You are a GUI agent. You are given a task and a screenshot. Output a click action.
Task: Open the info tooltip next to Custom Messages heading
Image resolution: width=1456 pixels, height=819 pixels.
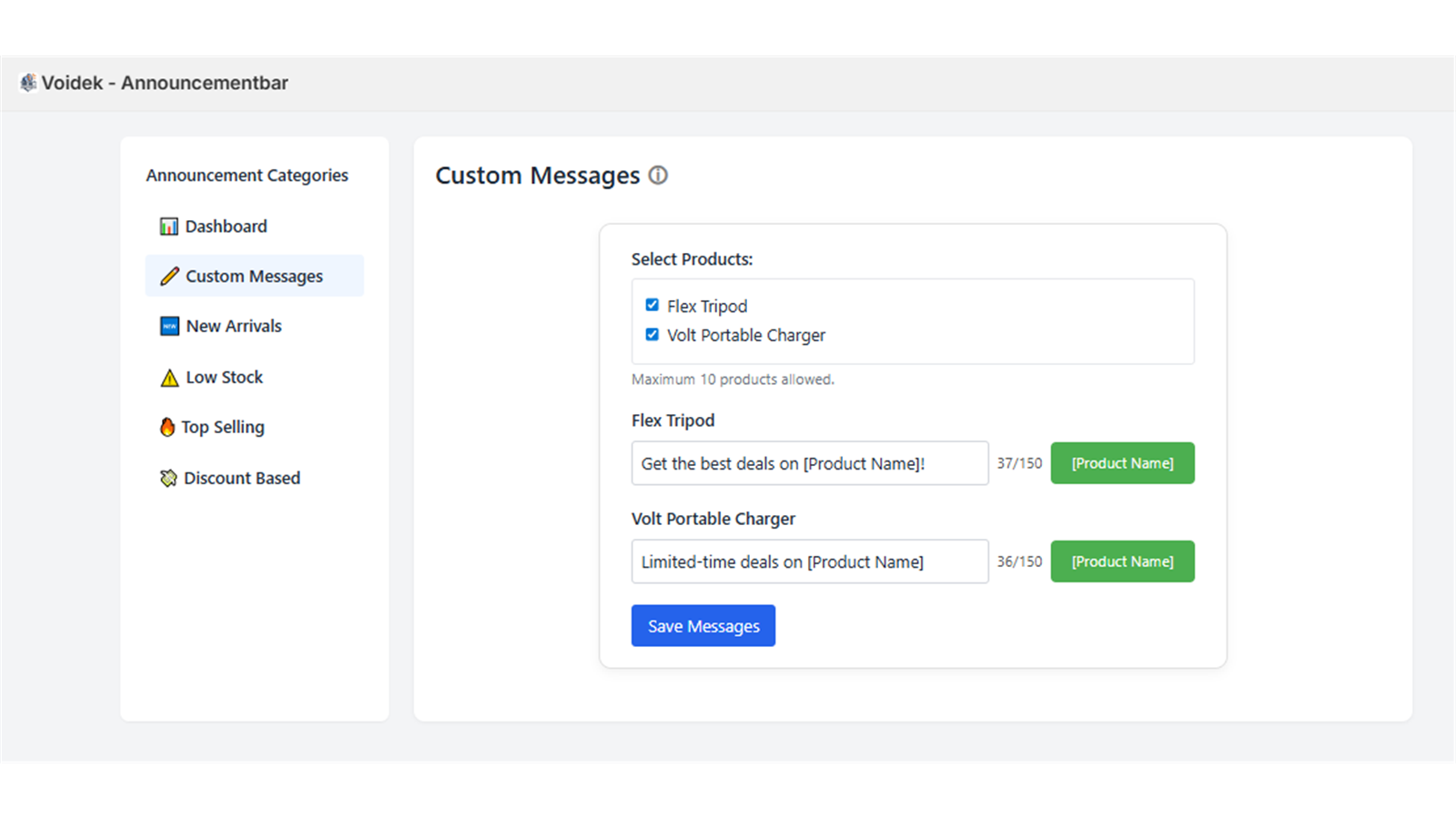coord(658,175)
